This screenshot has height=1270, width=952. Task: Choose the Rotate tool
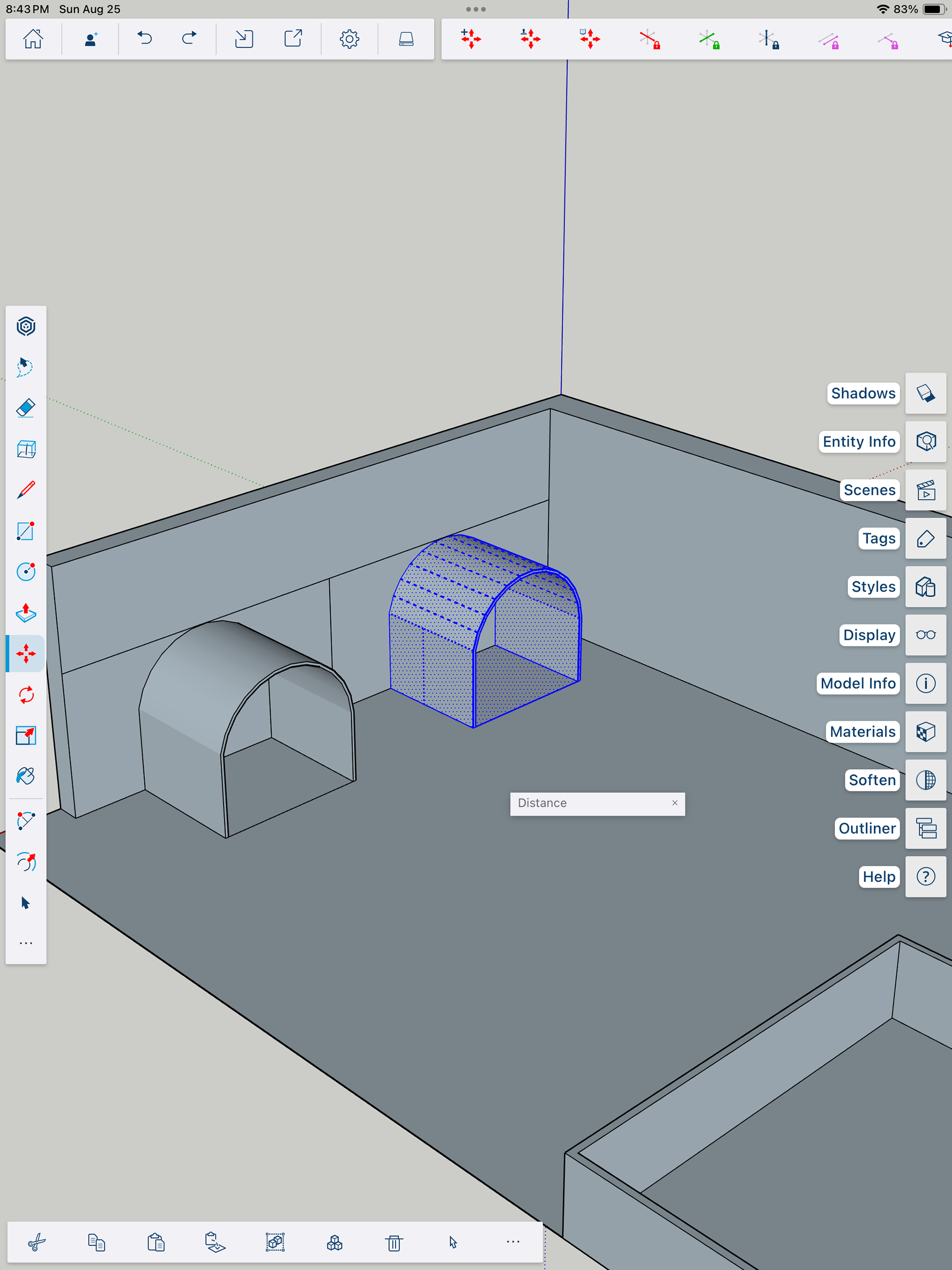click(26, 695)
